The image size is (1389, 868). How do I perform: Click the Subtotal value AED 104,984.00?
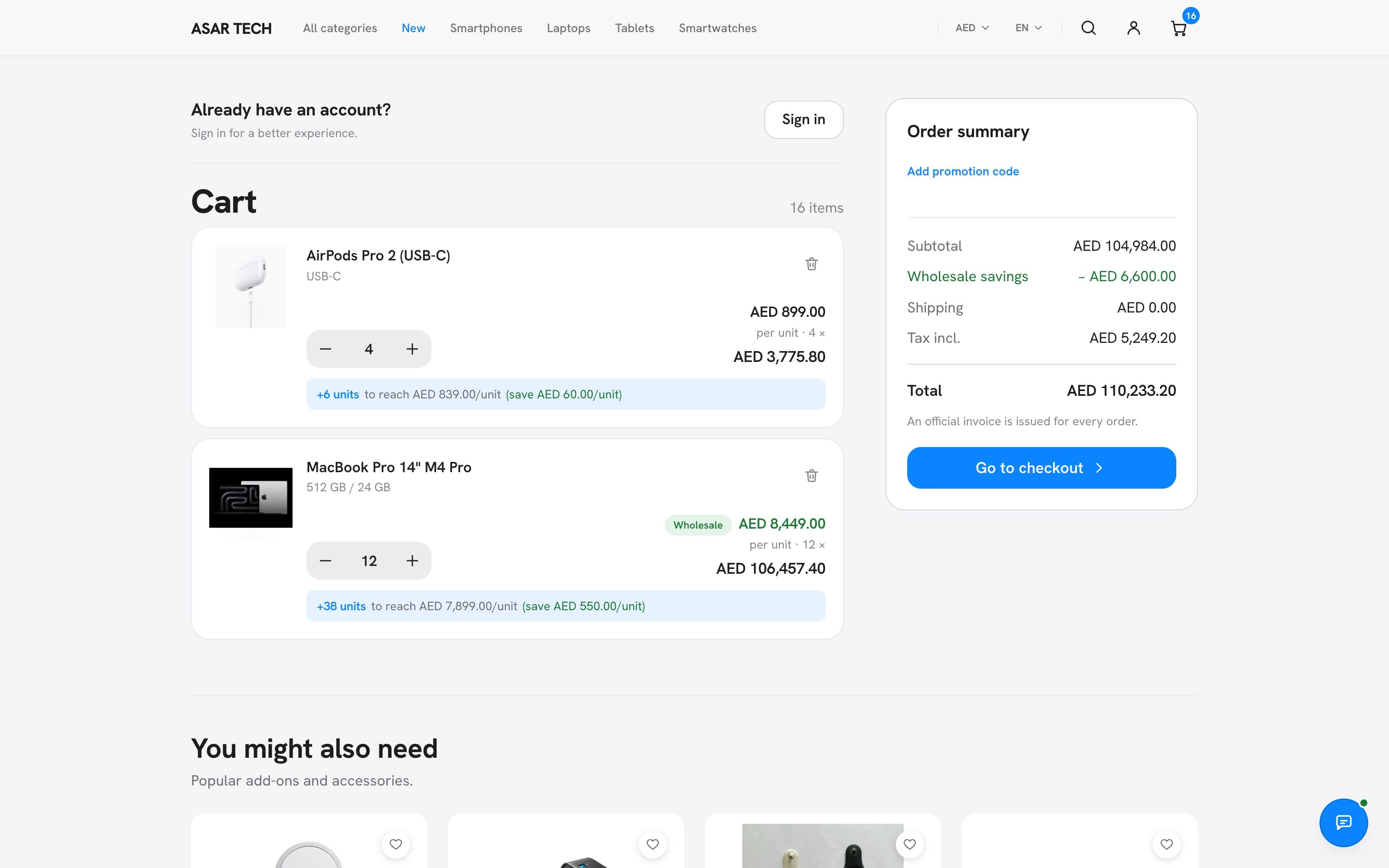point(1124,246)
